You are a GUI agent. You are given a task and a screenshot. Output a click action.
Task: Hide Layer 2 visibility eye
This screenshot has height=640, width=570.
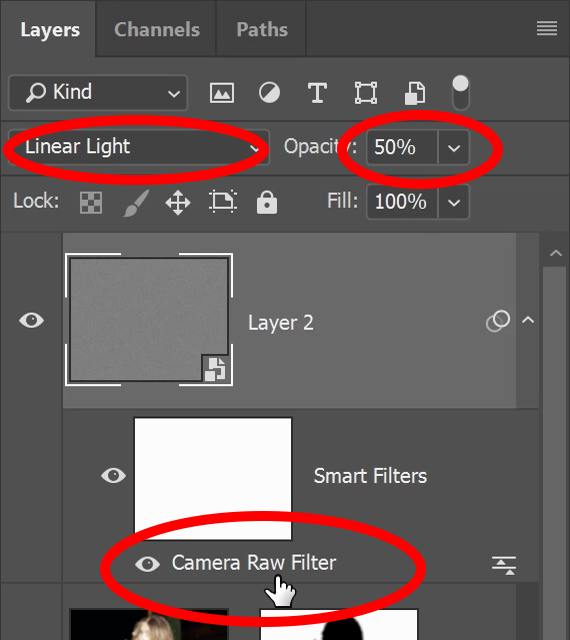pos(31,320)
